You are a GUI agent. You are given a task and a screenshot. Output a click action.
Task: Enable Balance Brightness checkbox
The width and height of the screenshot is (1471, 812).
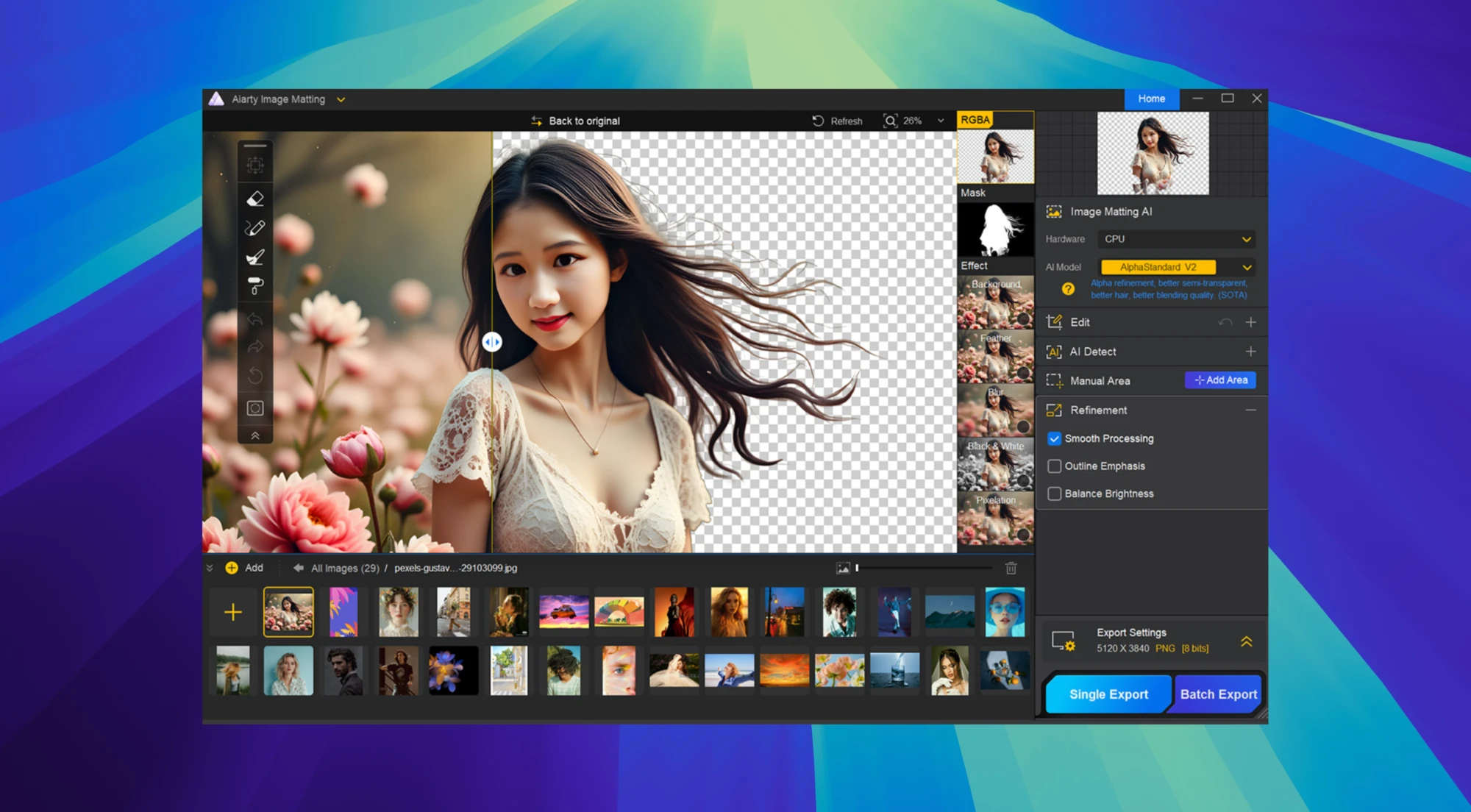[x=1054, y=494]
